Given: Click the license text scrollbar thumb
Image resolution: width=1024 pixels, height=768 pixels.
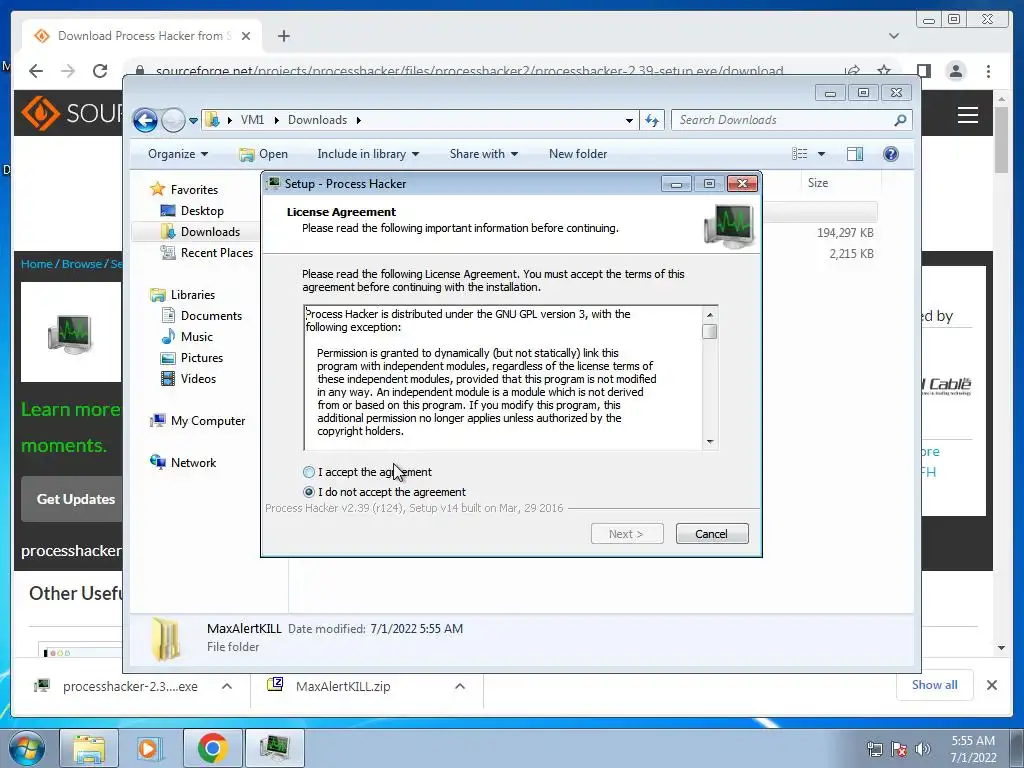Looking at the screenshot, I should click(x=709, y=332).
